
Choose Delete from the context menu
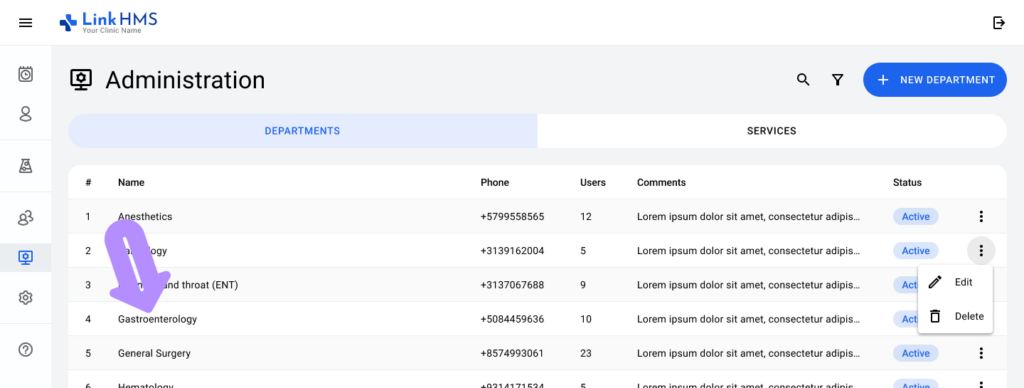click(955, 316)
